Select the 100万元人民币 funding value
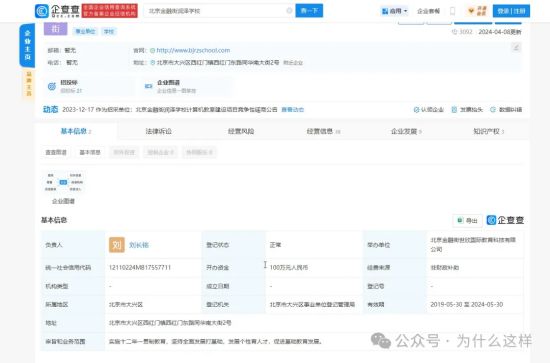This screenshot has width=550, height=363. pos(289,268)
